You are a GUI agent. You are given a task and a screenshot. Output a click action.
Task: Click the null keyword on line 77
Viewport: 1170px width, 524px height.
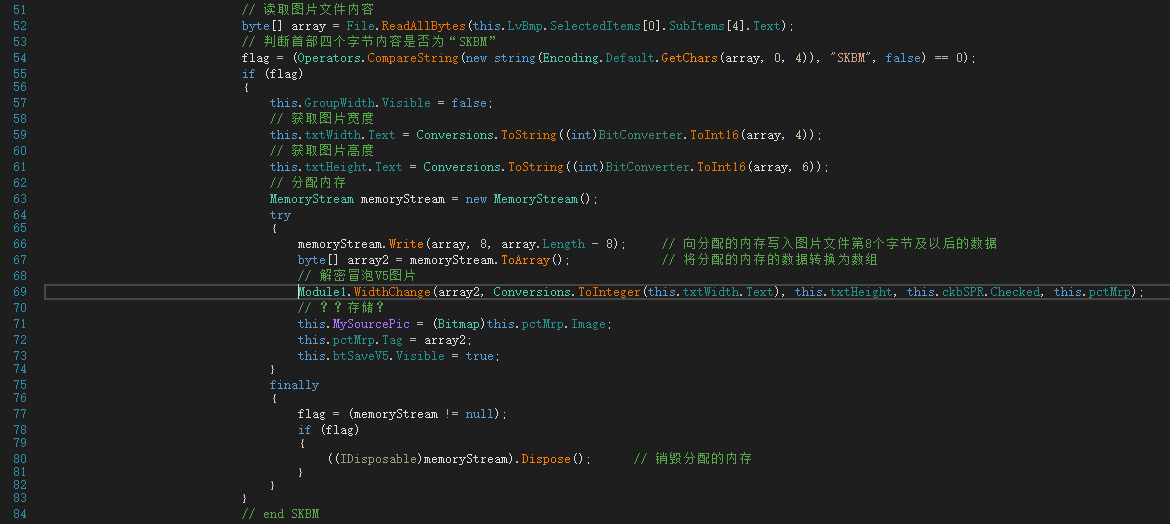(480, 414)
